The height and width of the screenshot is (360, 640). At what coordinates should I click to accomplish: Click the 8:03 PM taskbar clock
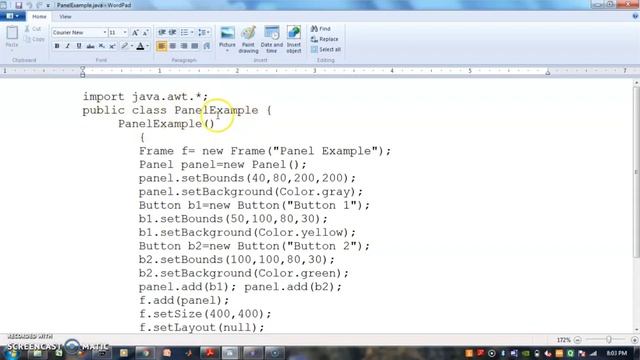(x=617, y=353)
